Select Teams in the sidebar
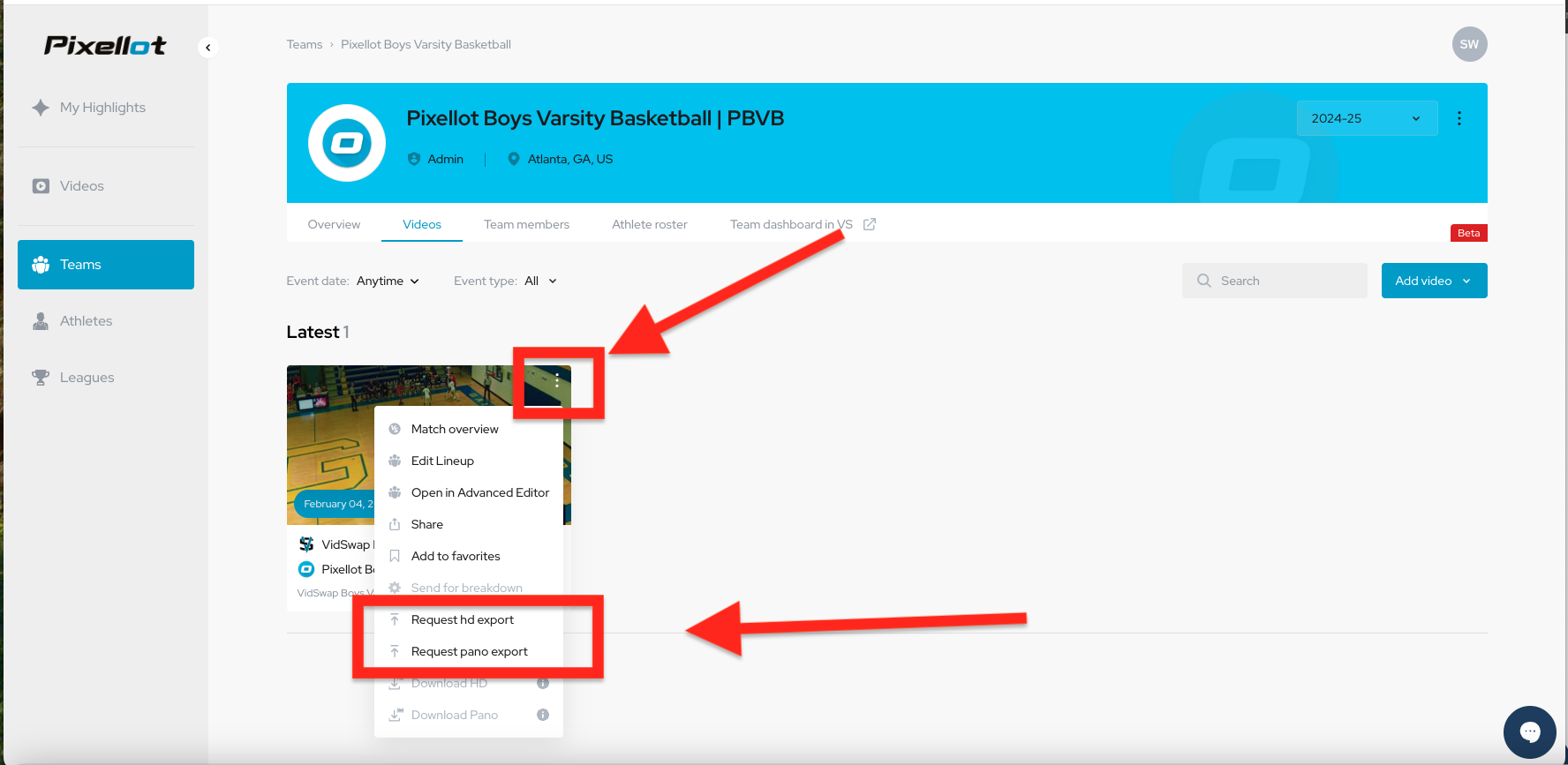The height and width of the screenshot is (765, 1568). click(x=106, y=265)
